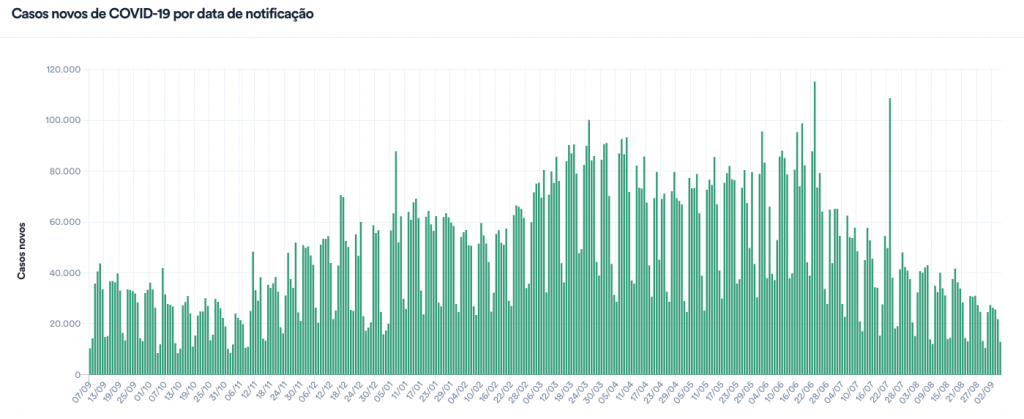
Task: Click the chart title 'Casos novos de COVID-19'
Action: coord(162,15)
